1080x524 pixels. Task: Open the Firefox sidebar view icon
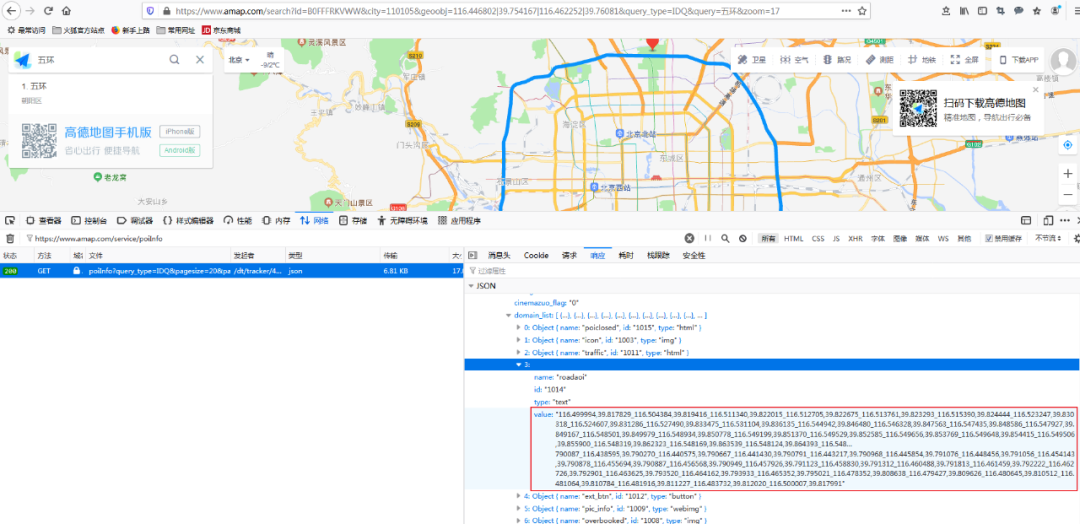pos(982,11)
